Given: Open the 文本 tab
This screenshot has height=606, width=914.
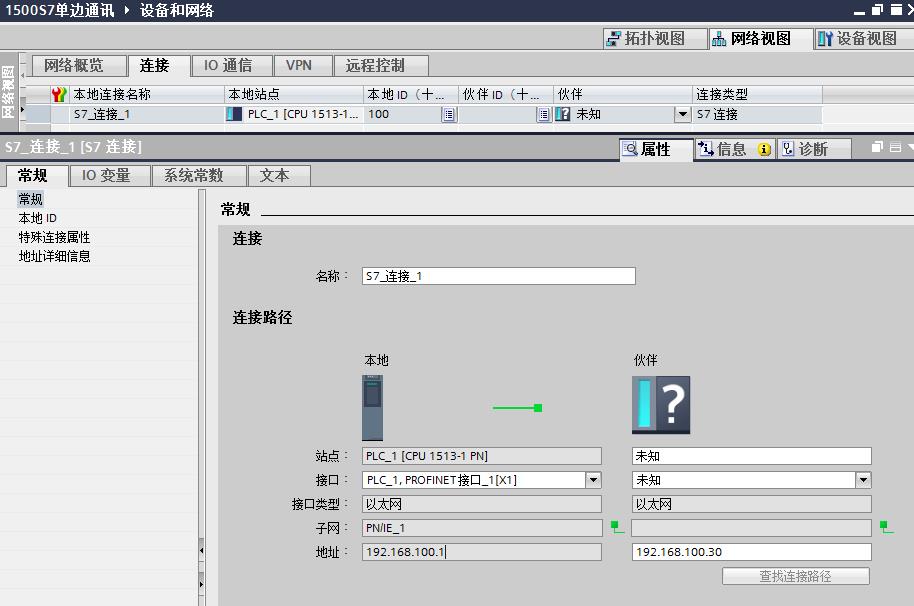Looking at the screenshot, I should 279,175.
